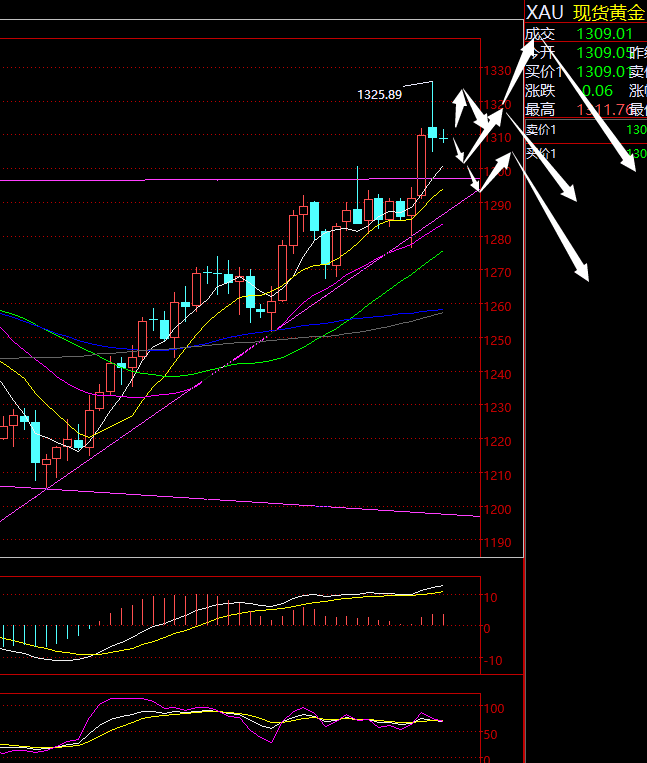The width and height of the screenshot is (647, 763).
Task: Click the 1280 price axis label
Action: point(497,239)
